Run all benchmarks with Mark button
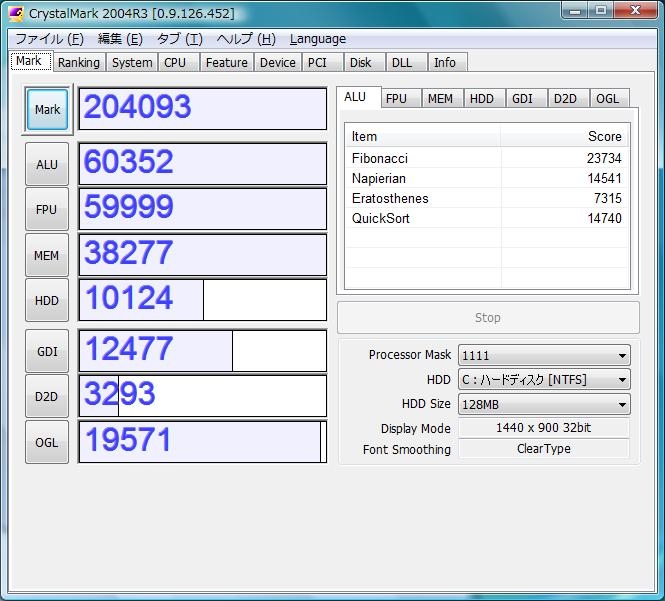665x601 pixels. point(47,110)
